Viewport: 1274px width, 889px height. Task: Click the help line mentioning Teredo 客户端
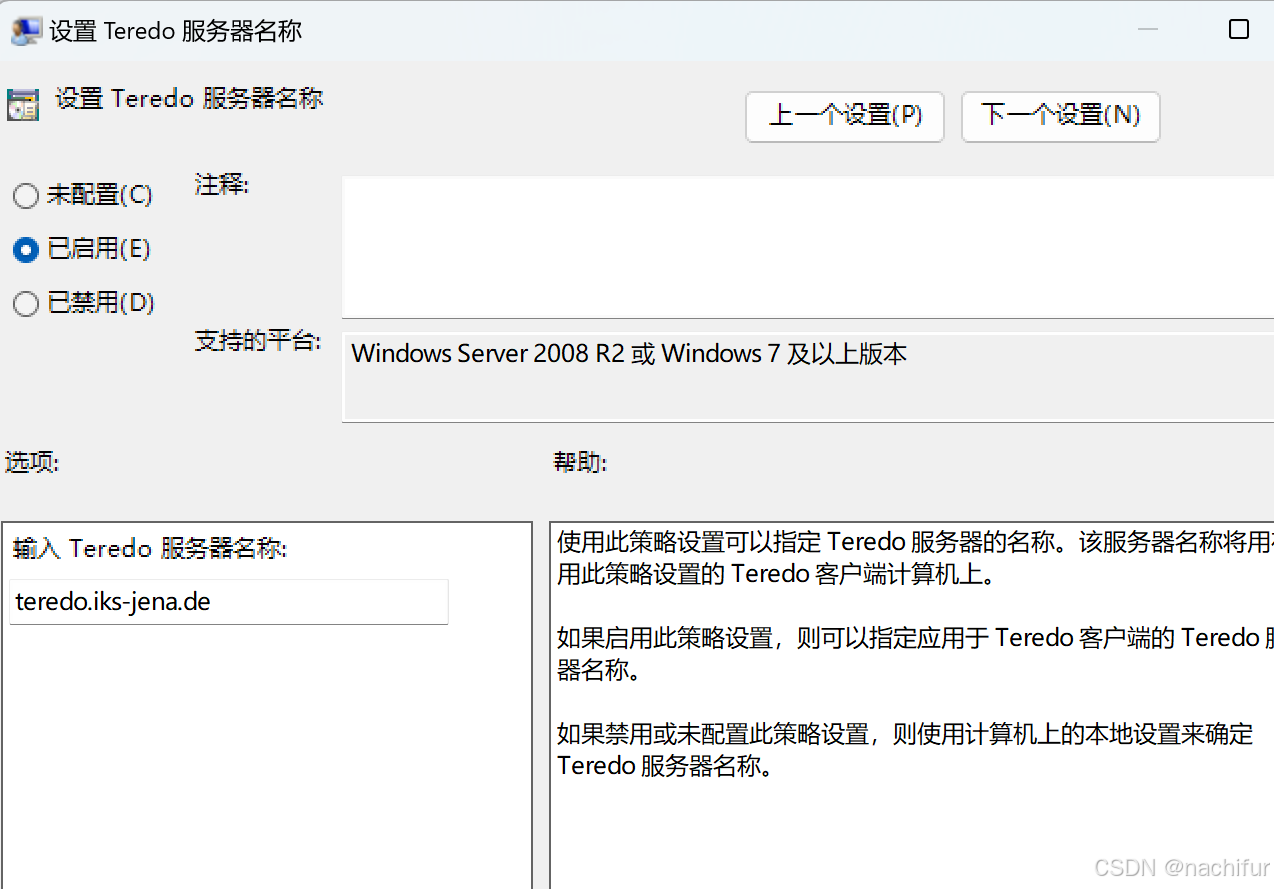900,653
